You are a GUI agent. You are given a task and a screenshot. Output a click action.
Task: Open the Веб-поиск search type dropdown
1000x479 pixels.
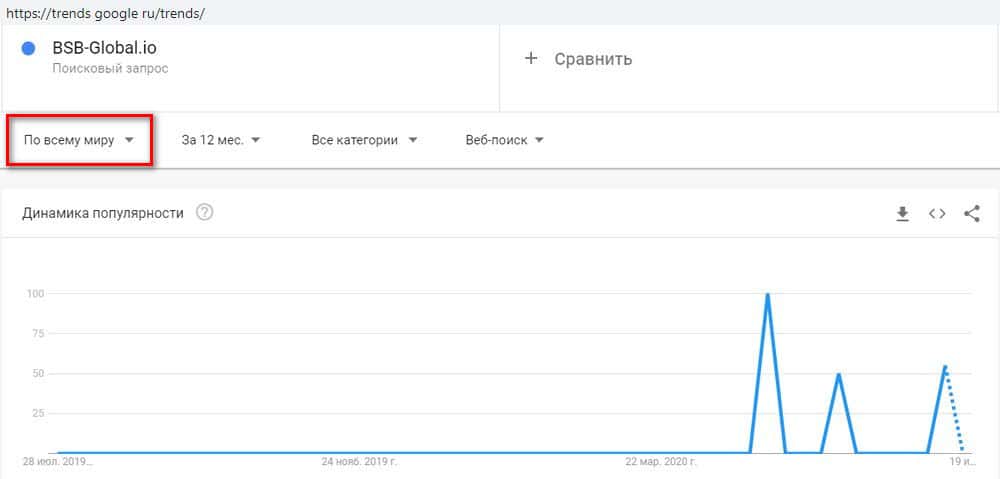coord(504,140)
